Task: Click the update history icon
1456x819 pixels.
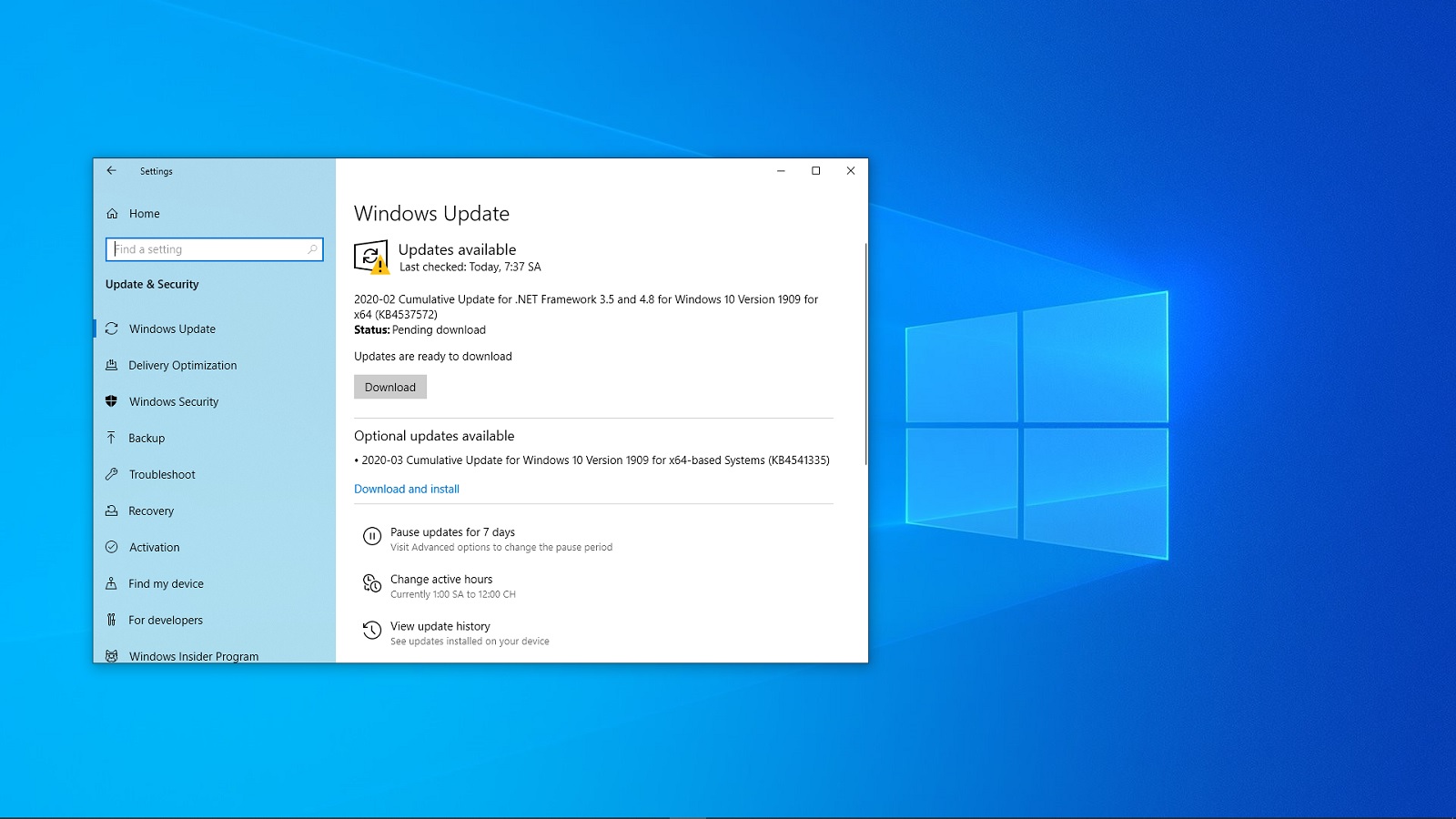Action: (372, 630)
